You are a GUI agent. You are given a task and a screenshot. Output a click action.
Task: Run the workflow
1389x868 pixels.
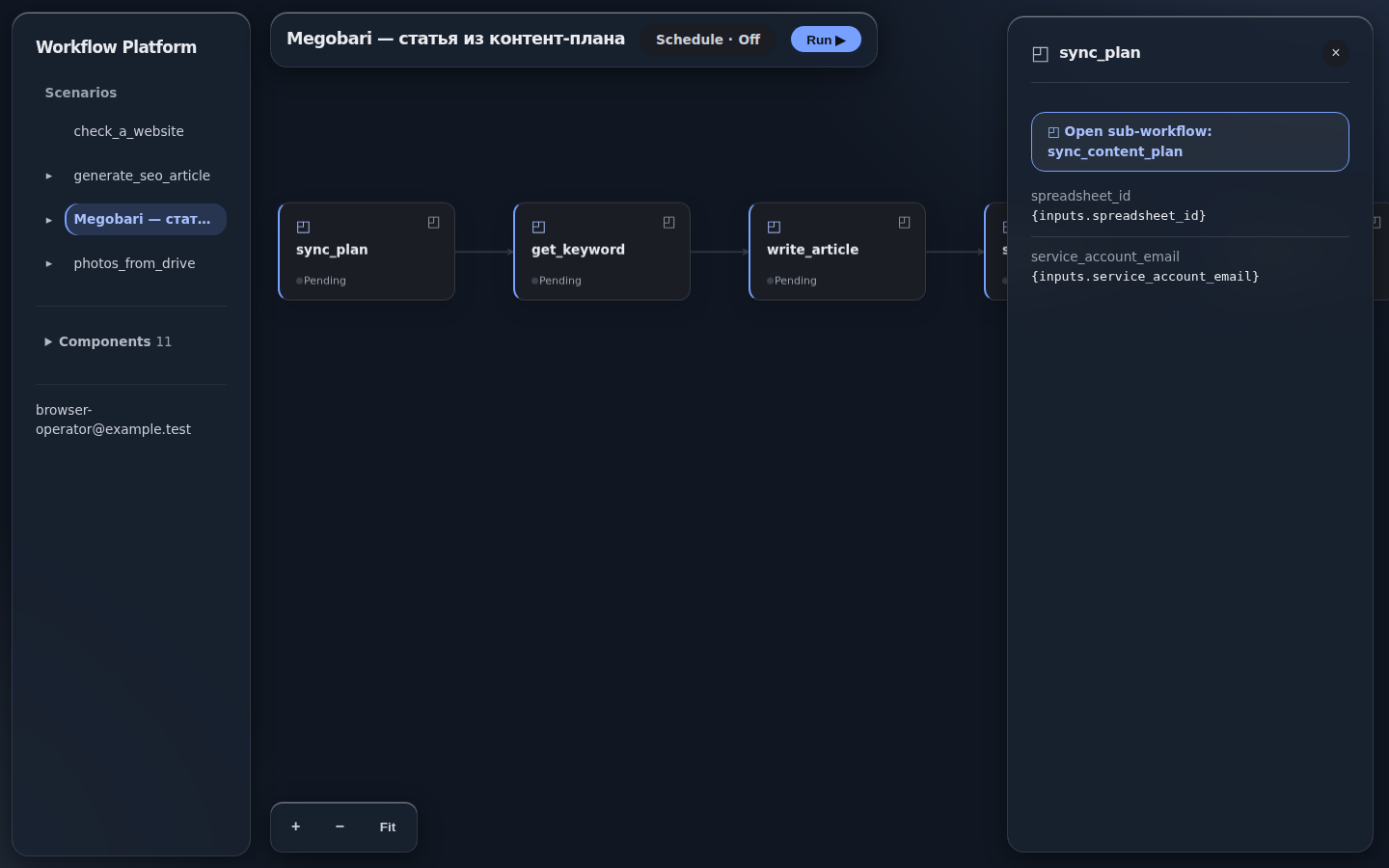(826, 40)
